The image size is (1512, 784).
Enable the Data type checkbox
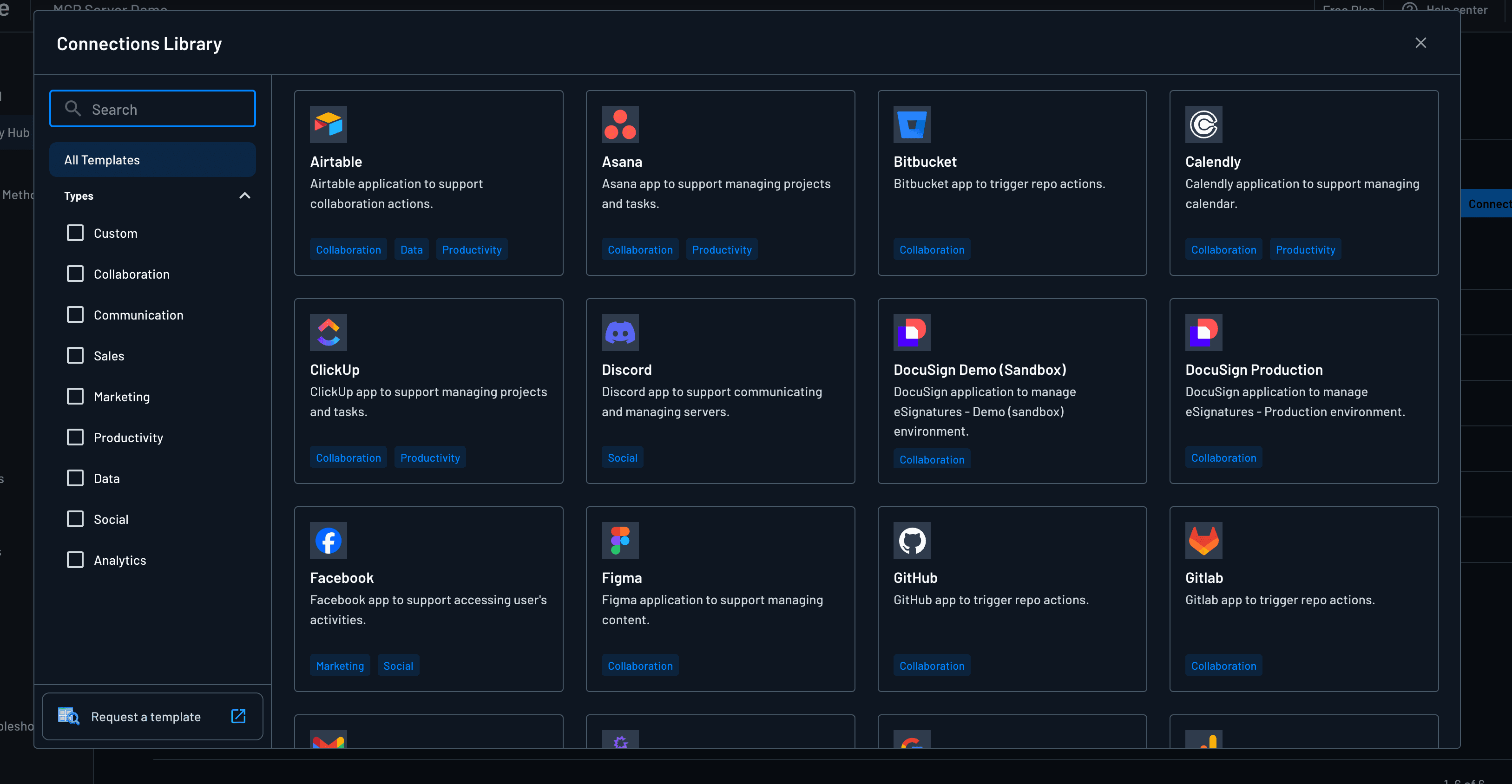point(75,478)
